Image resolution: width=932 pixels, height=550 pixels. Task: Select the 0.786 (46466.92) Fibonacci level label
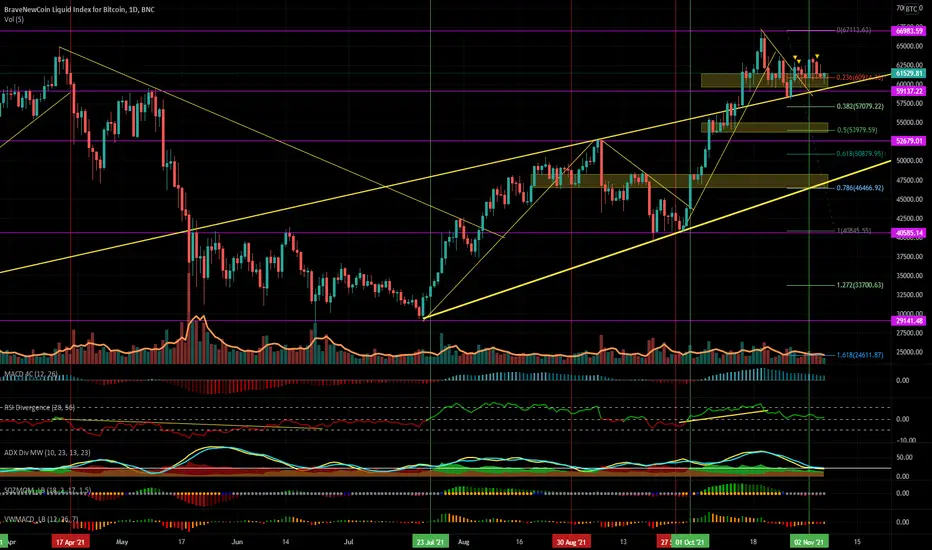click(x=859, y=188)
